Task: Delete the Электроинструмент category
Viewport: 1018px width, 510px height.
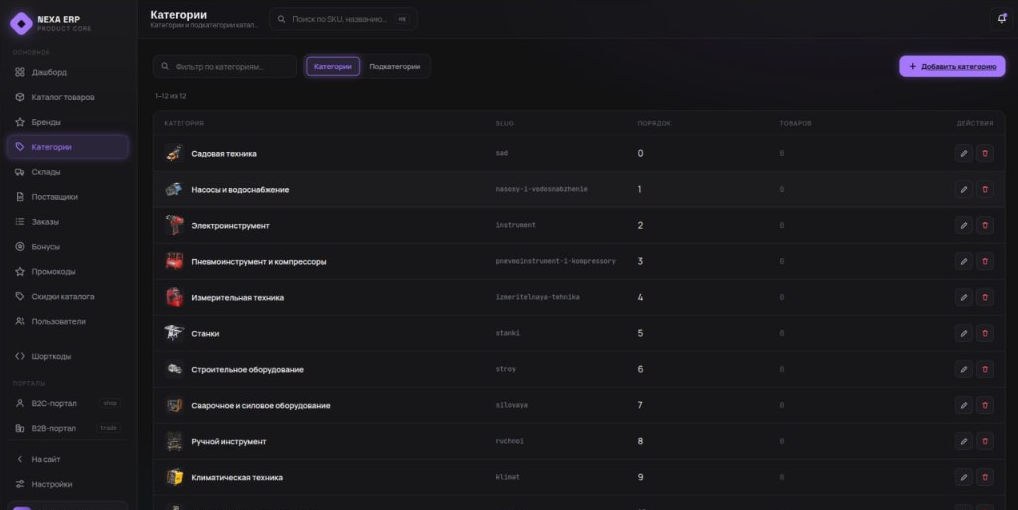Action: (985, 225)
